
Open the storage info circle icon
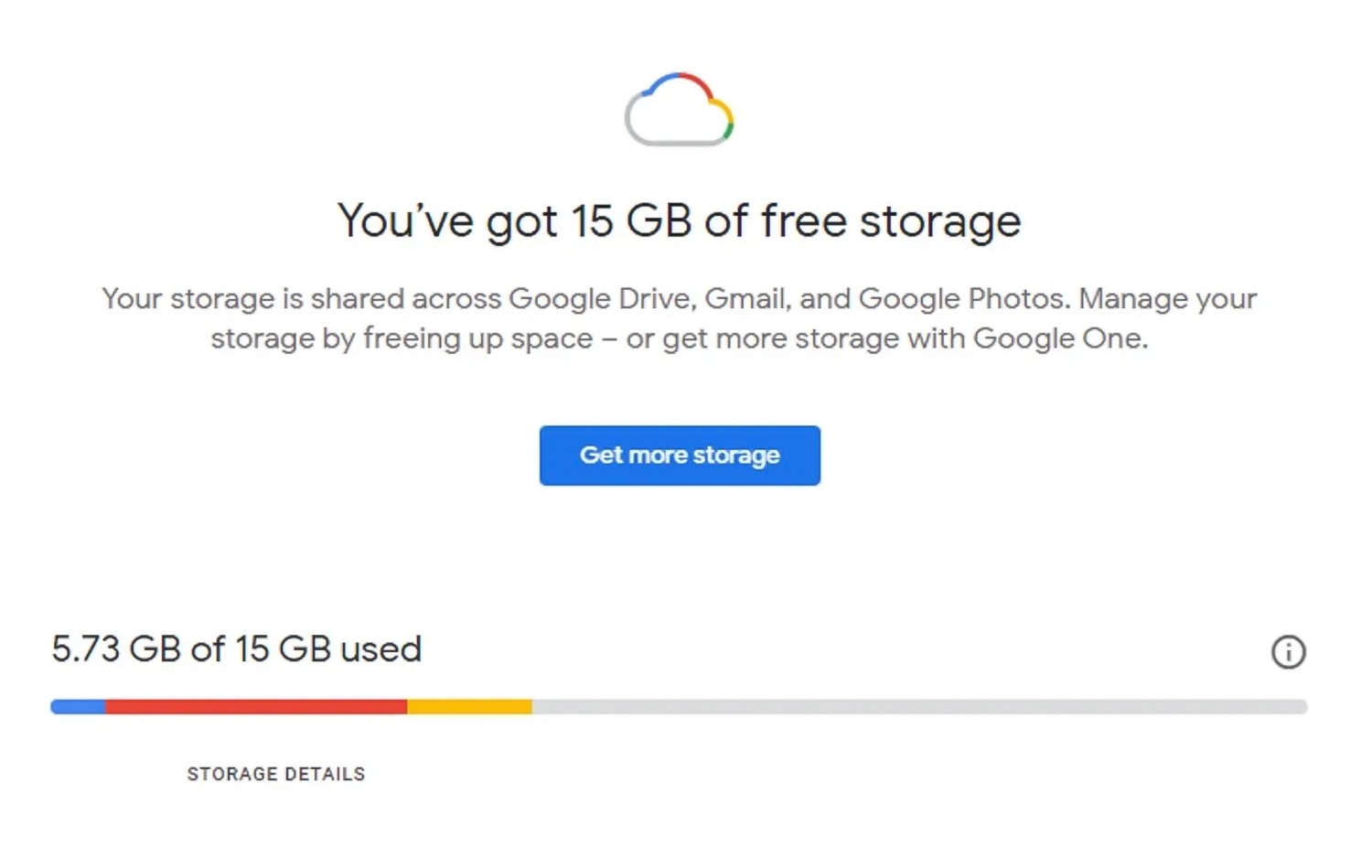[x=1288, y=652]
